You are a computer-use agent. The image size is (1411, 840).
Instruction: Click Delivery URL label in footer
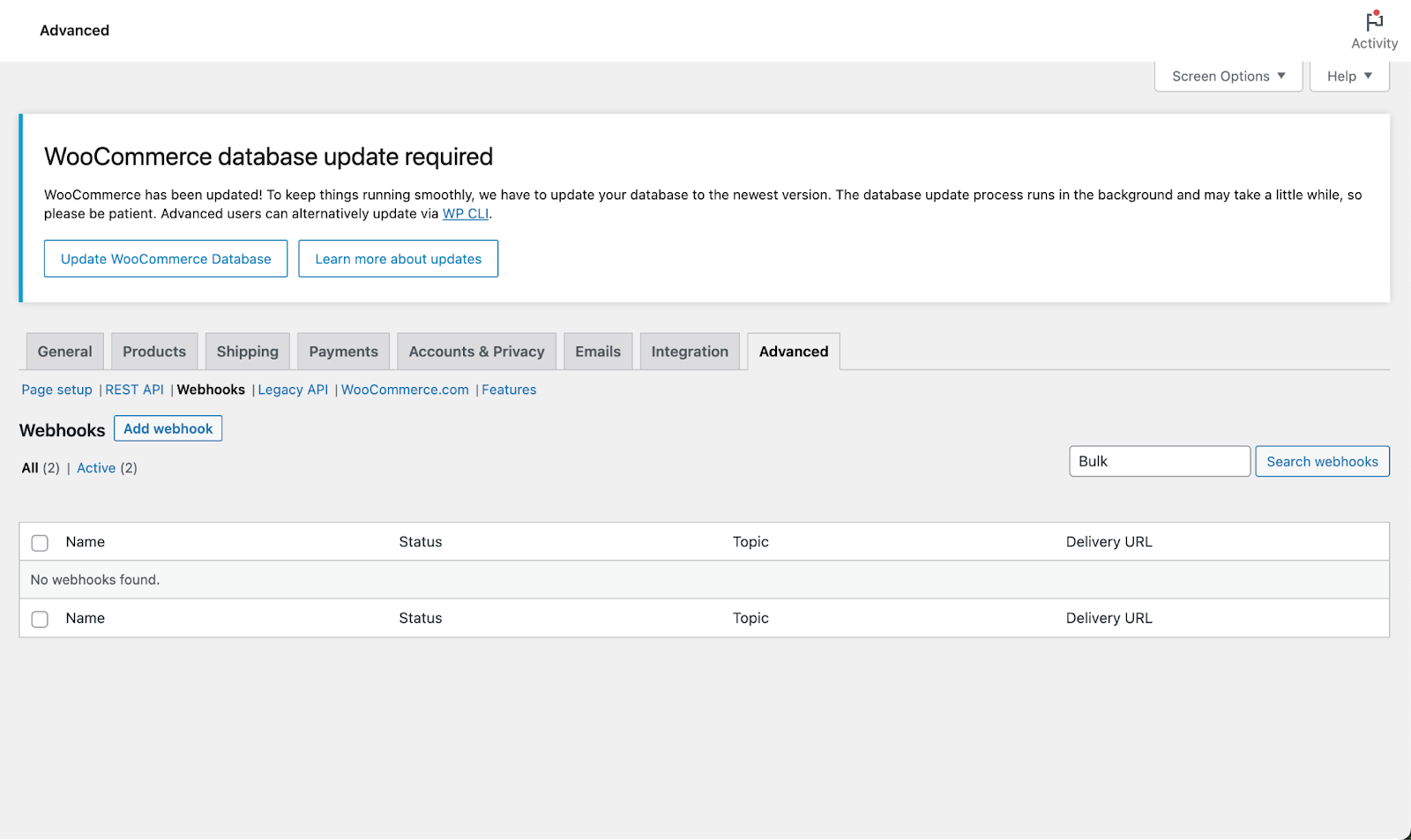tap(1109, 619)
